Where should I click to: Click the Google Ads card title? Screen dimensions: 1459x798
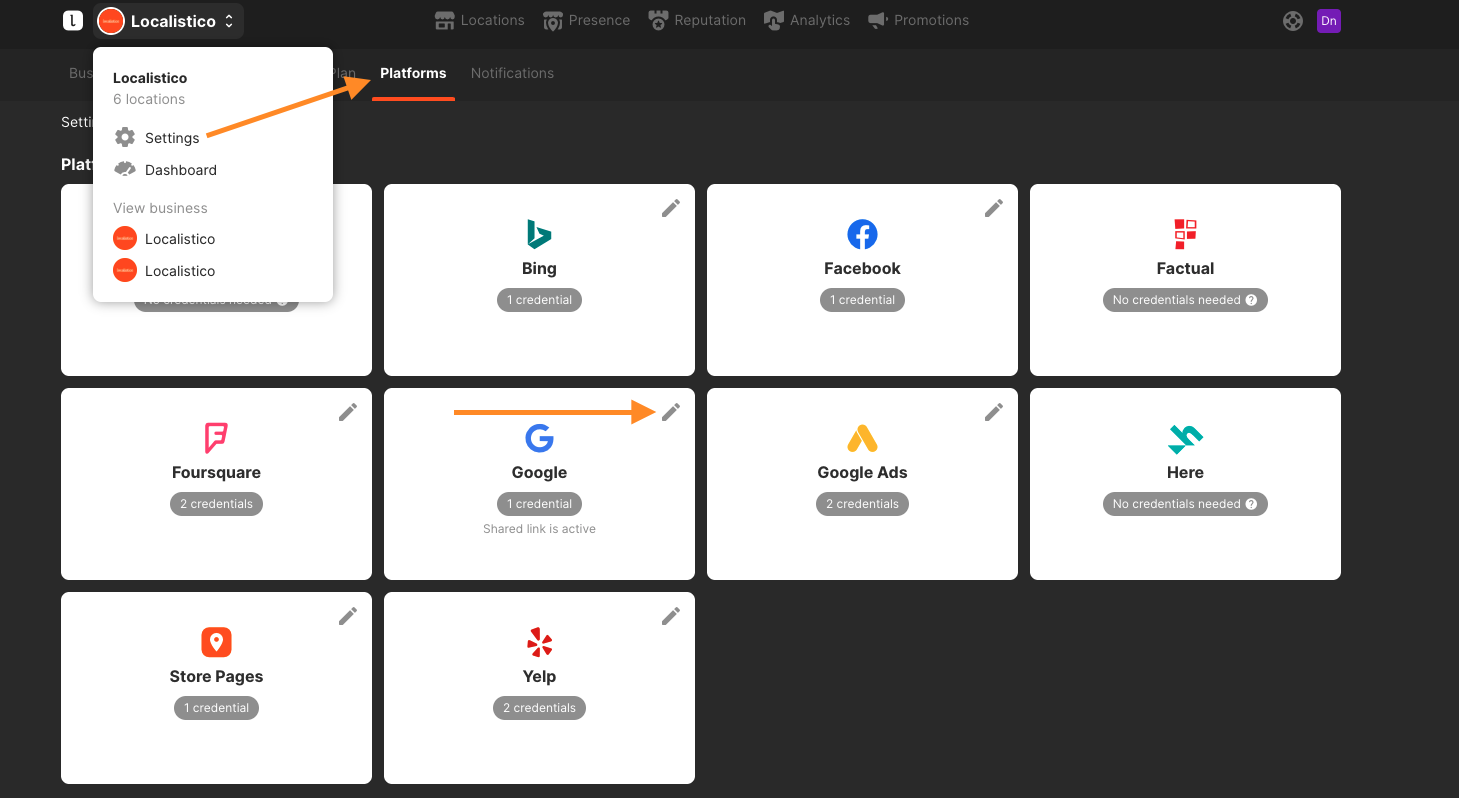click(862, 472)
